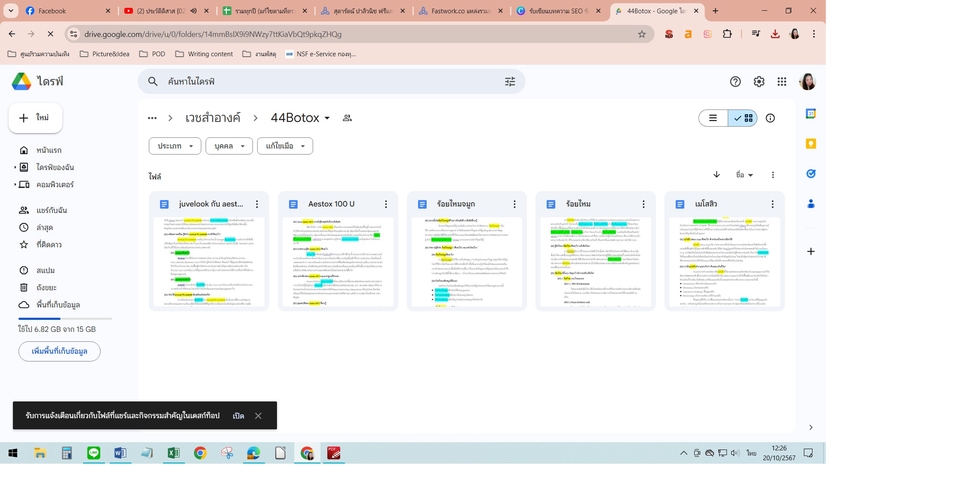960x480 pixels.
Task: Click the ค้นหาในไดรฟ์ search field
Action: (331, 81)
